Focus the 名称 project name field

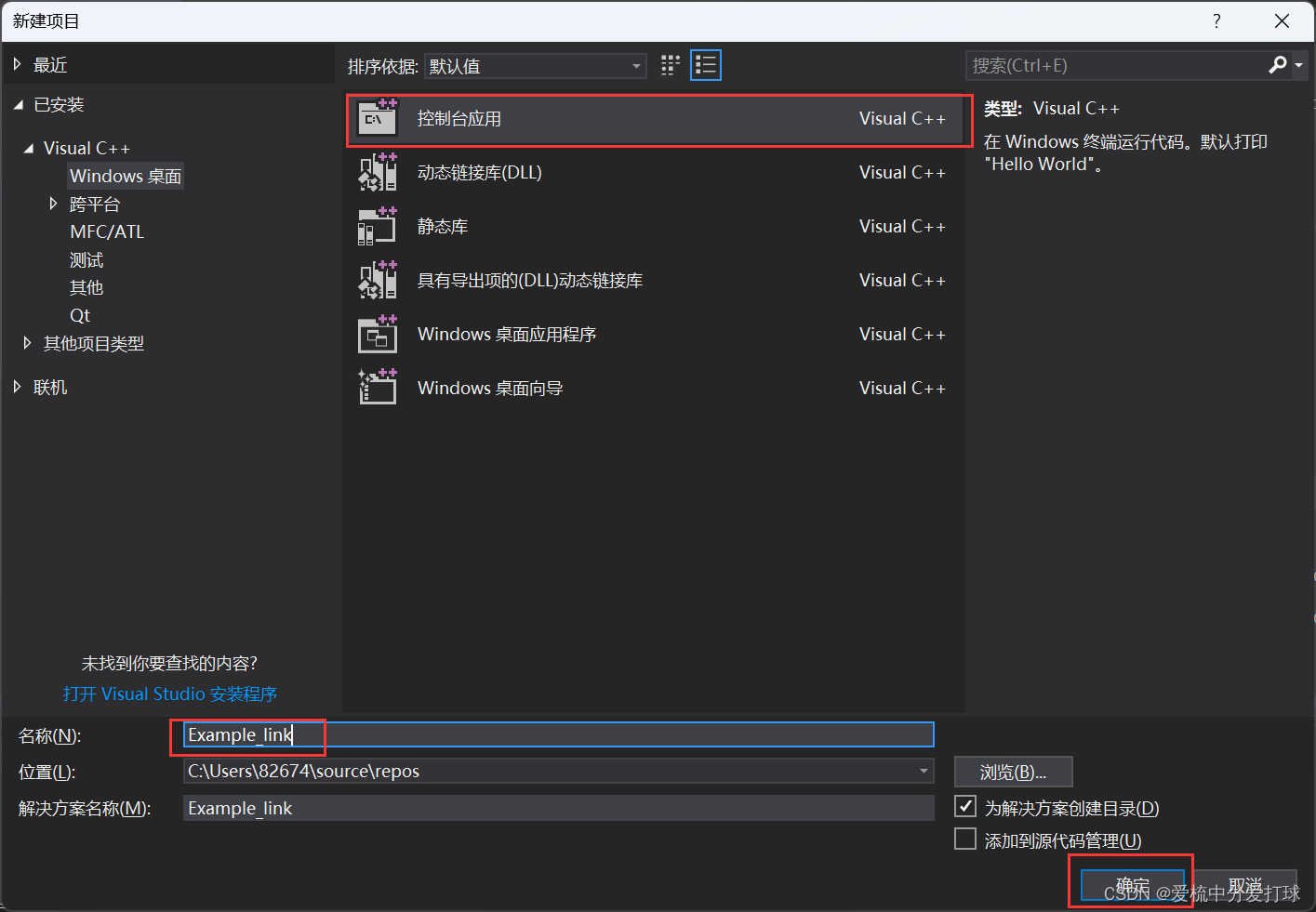point(558,734)
